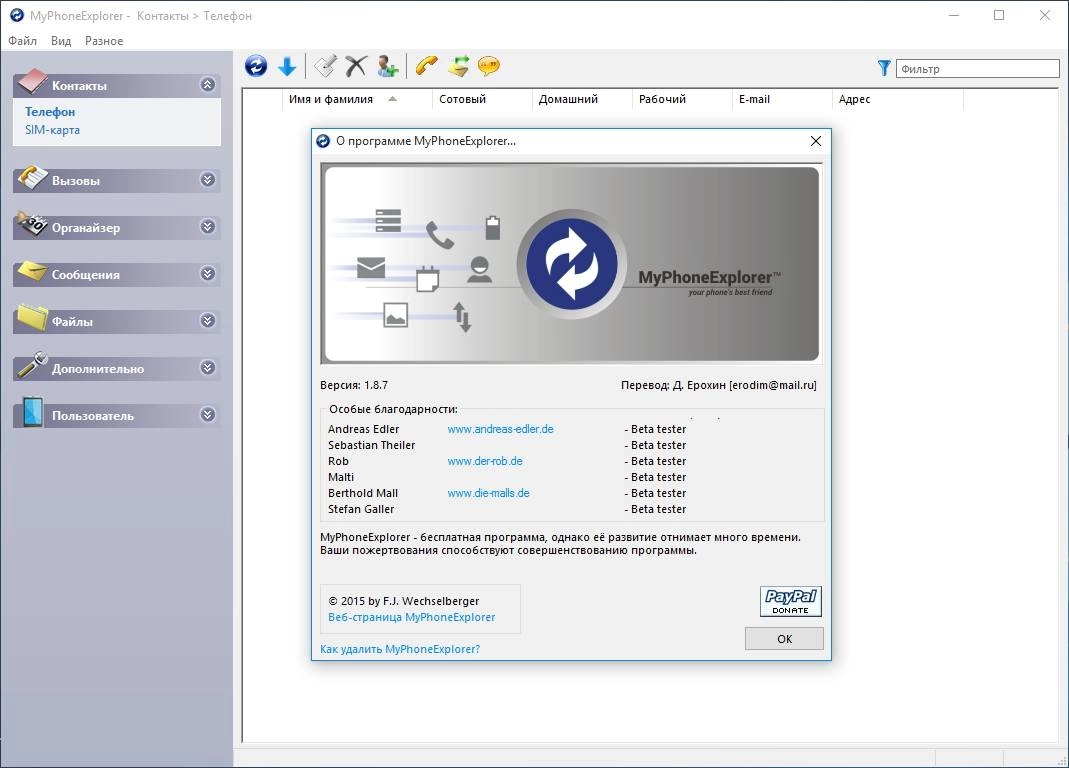Click the add new contact toolbar icon
The height and width of the screenshot is (768, 1069).
[387, 66]
